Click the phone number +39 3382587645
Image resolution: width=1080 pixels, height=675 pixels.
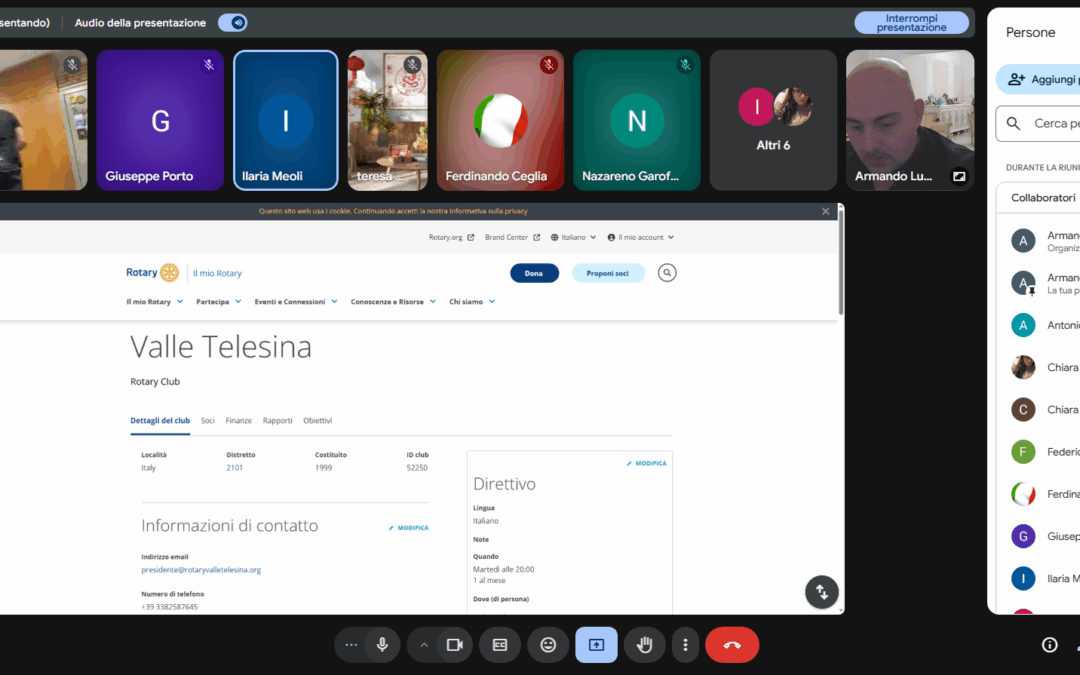click(169, 607)
